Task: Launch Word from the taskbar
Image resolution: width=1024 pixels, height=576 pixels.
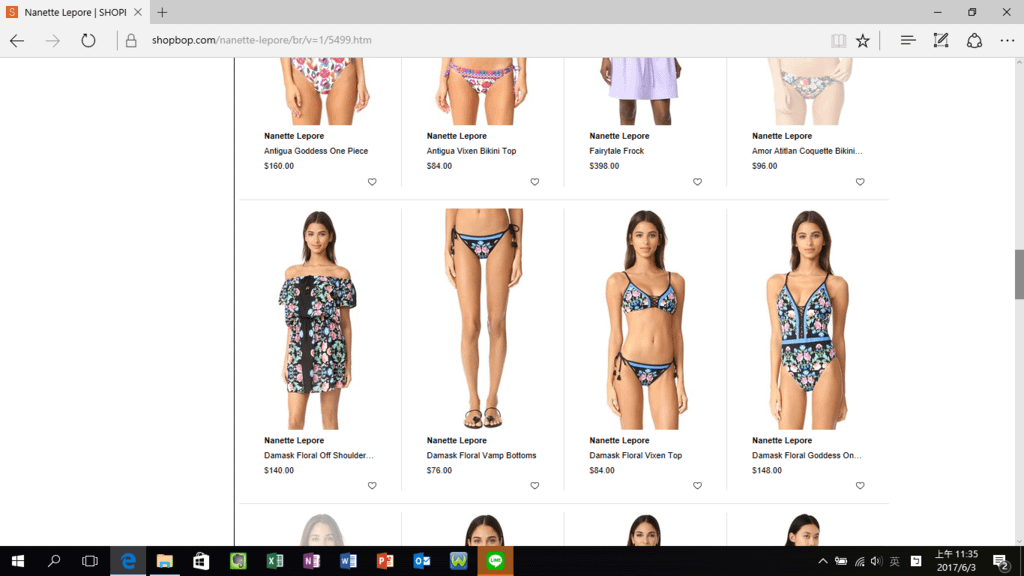Action: click(x=348, y=561)
